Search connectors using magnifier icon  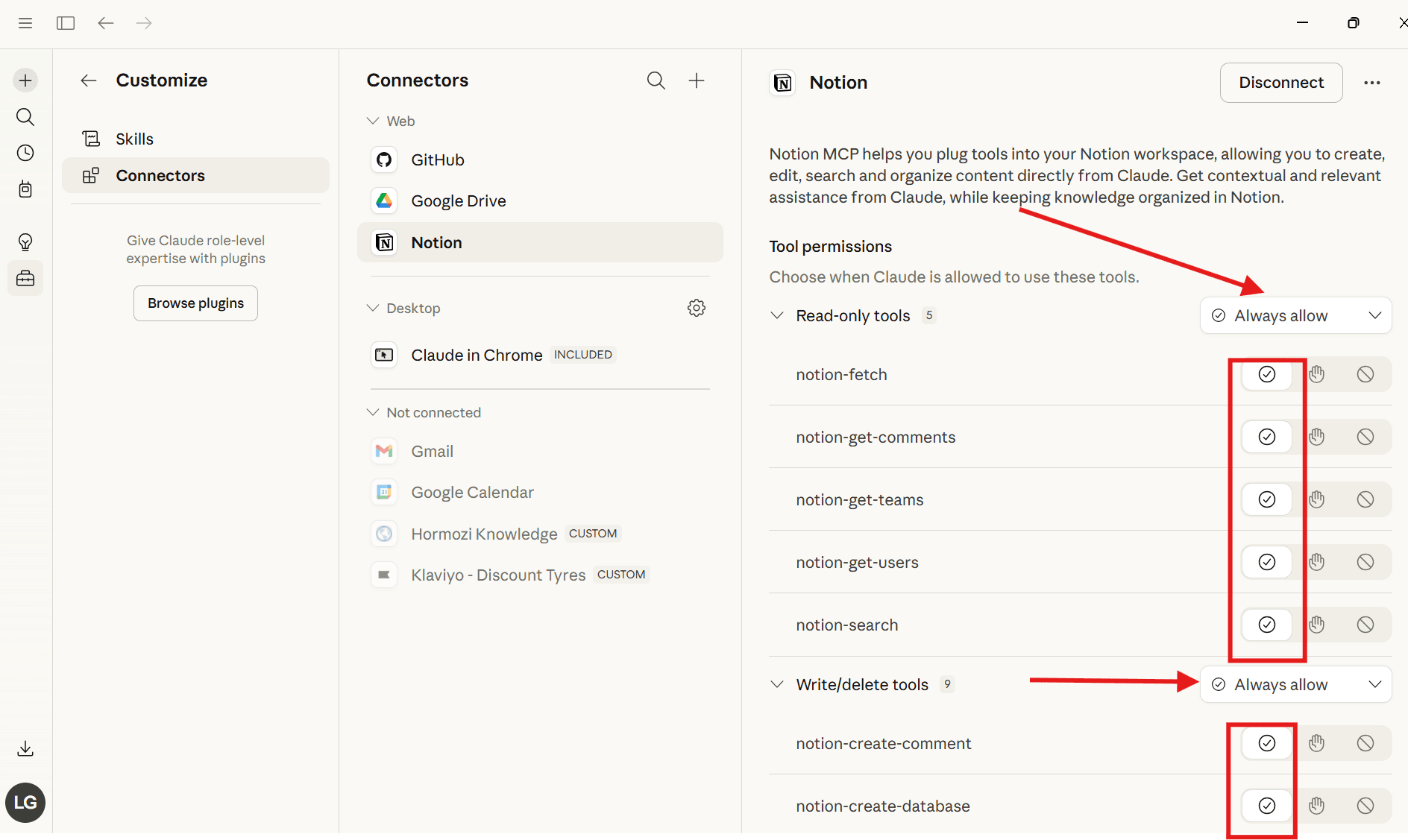[x=656, y=80]
